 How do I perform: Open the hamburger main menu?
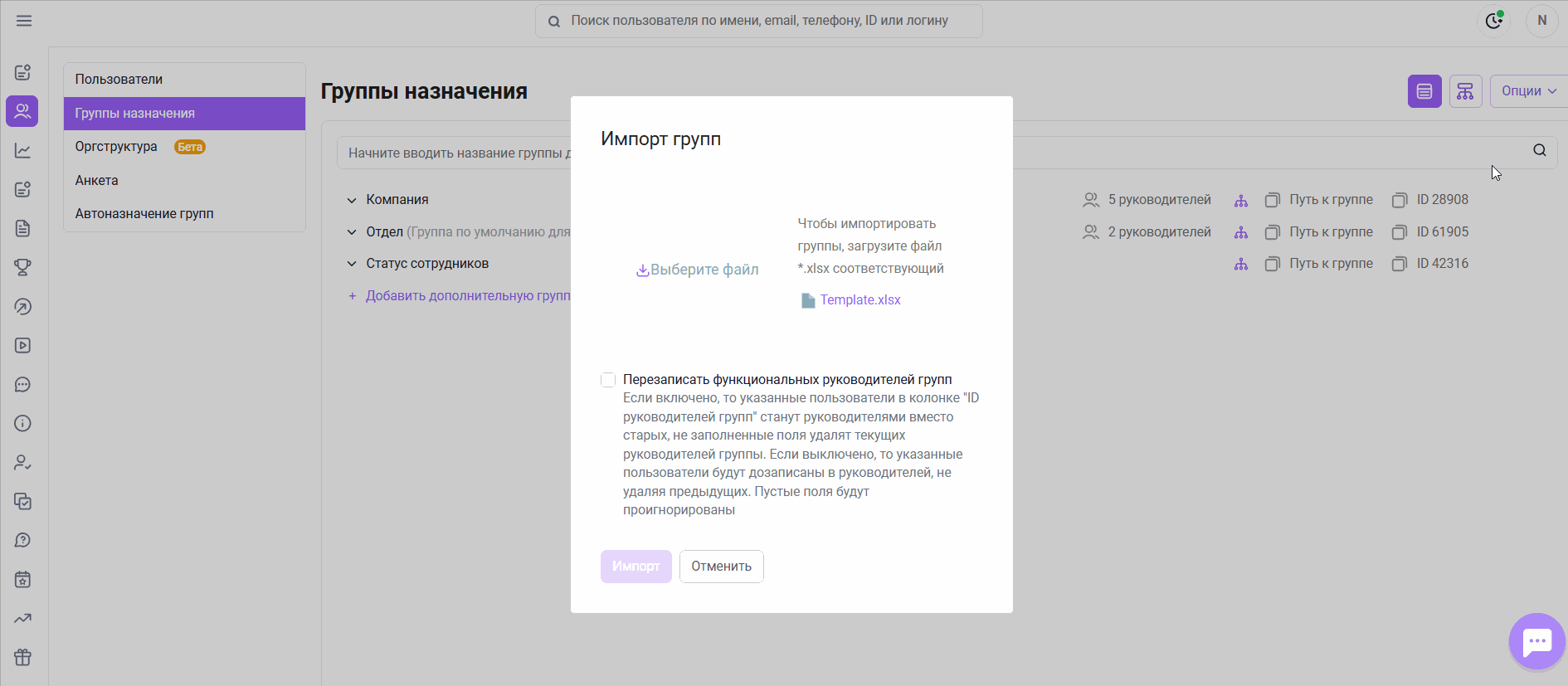(24, 21)
